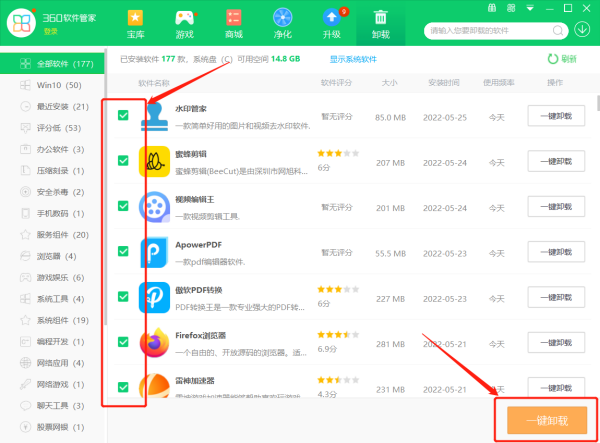Image resolution: width=600 pixels, height=443 pixels.
Task: Click the software list vertical scrollbar
Action: pyautogui.click(x=598, y=103)
